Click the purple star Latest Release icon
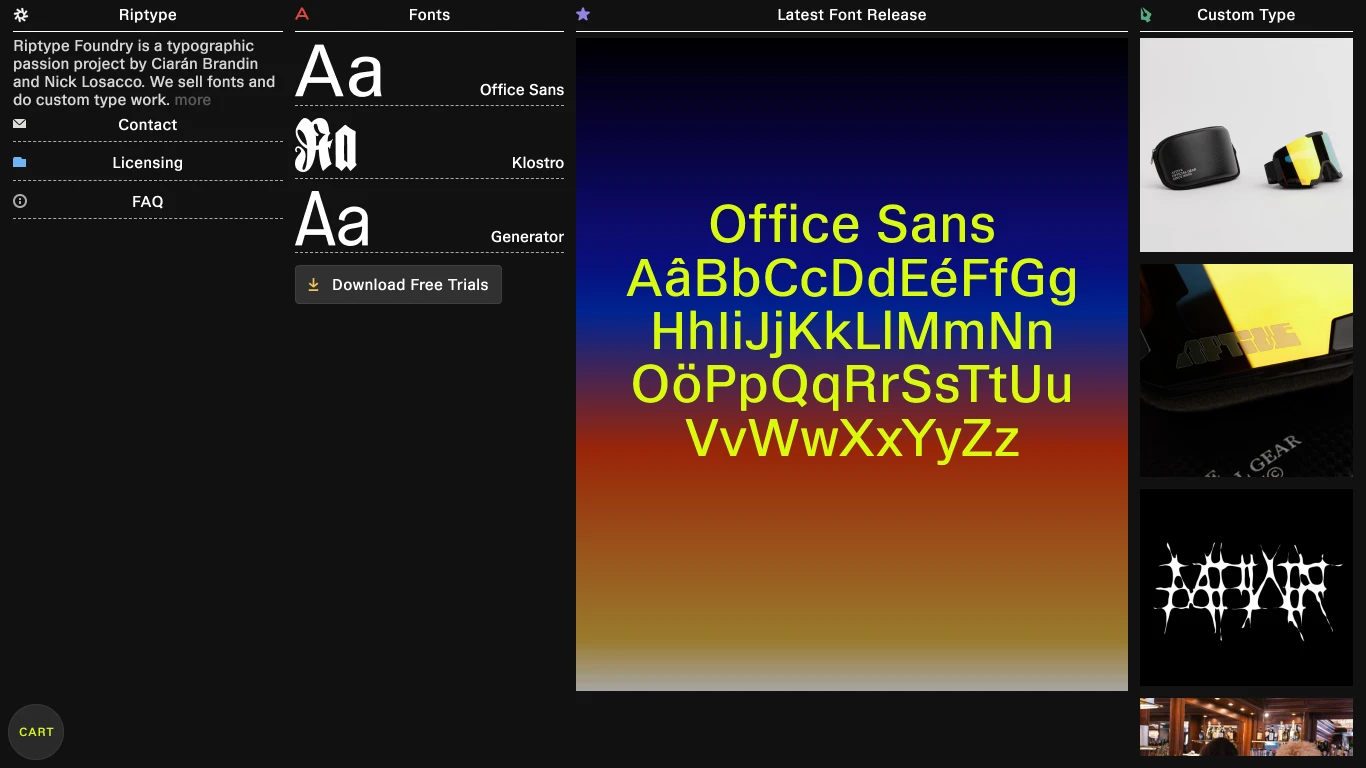The image size is (1366, 768). pos(583,14)
